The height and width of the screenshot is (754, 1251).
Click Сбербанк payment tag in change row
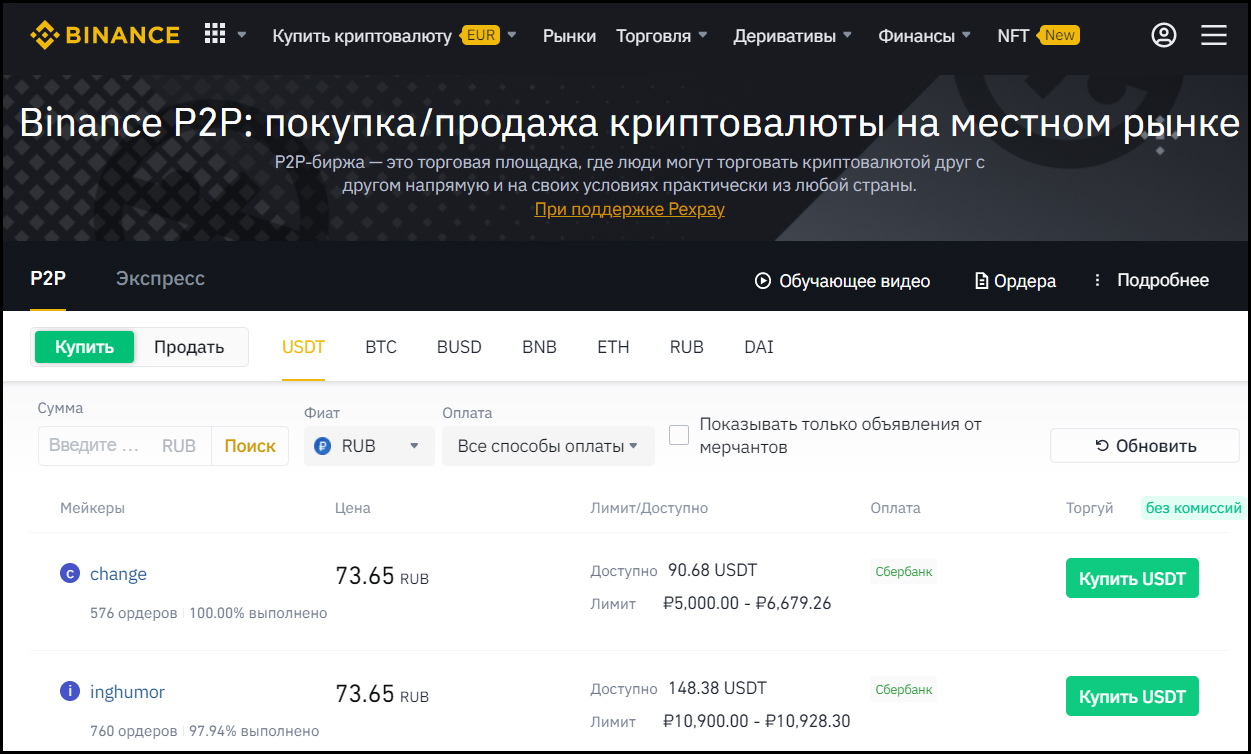point(904,572)
